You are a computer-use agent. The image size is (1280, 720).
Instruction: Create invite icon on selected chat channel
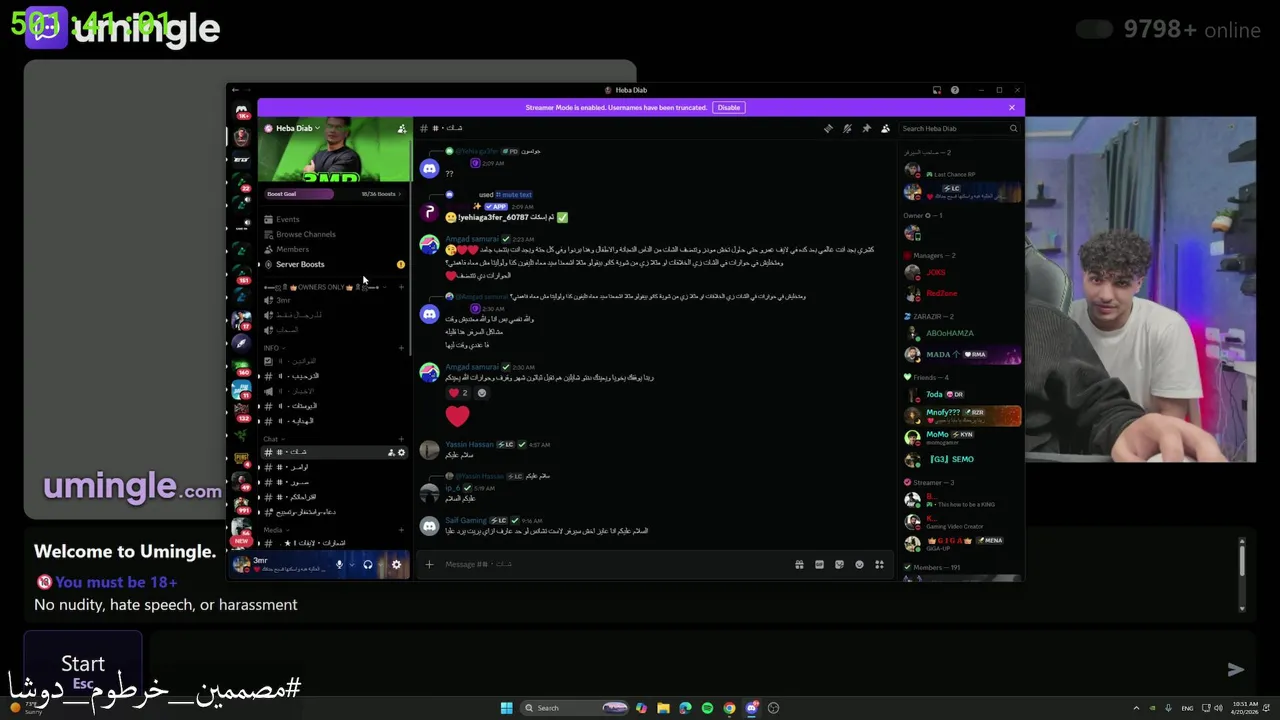tap(391, 452)
